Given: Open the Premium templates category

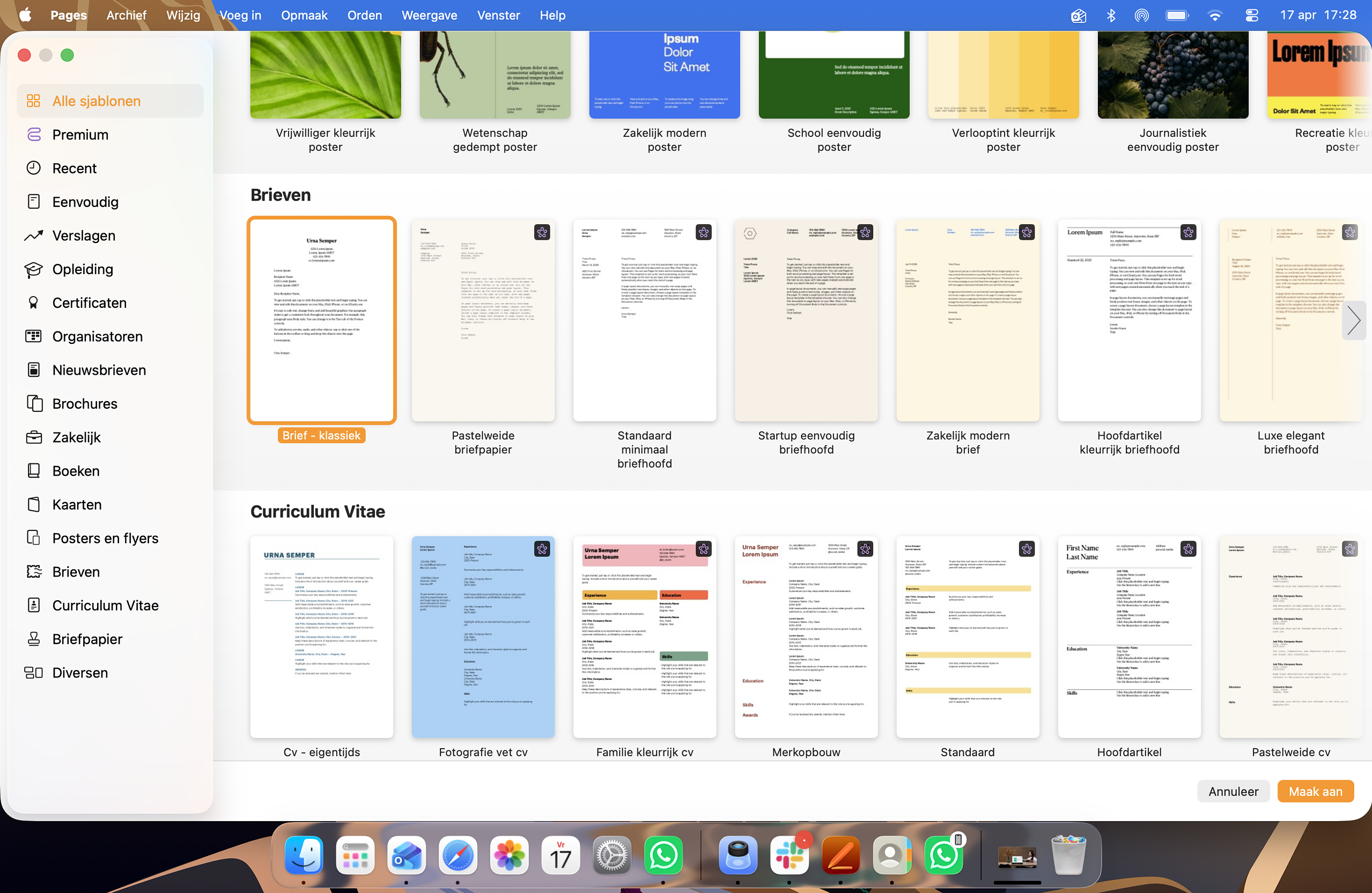Looking at the screenshot, I should (x=80, y=134).
